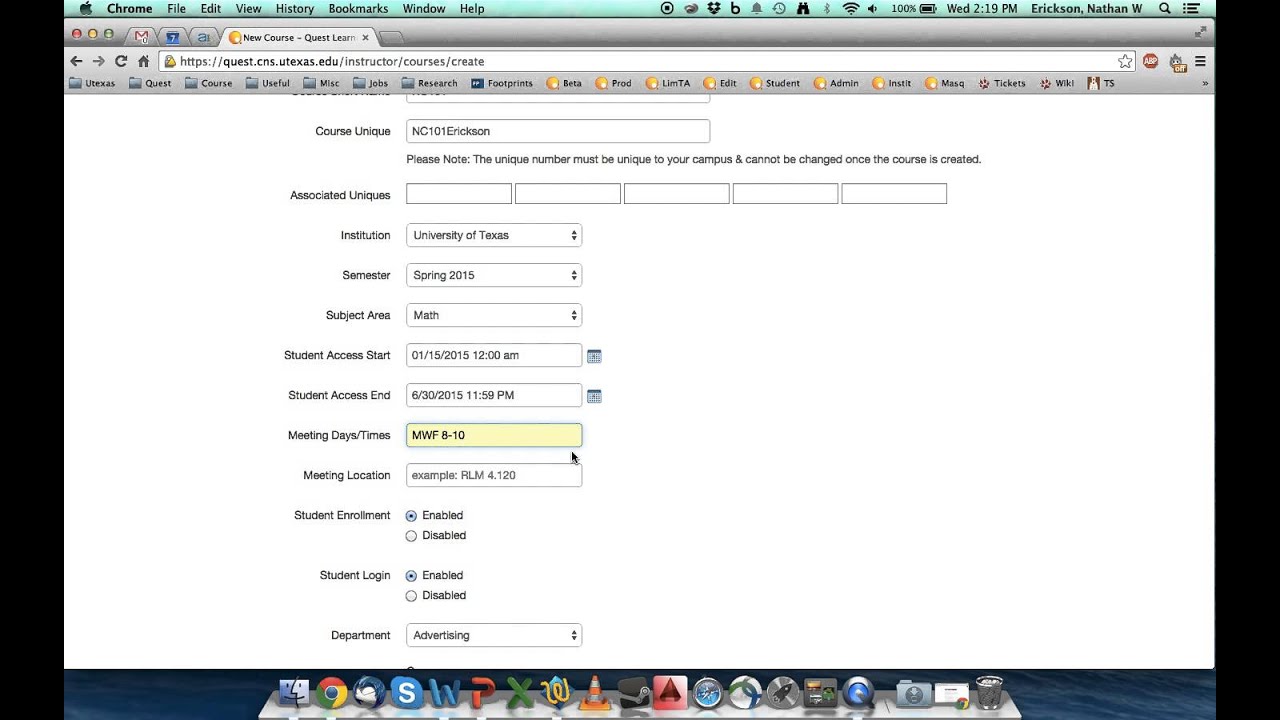
Task: Open the Footprints bookmark
Action: [501, 83]
